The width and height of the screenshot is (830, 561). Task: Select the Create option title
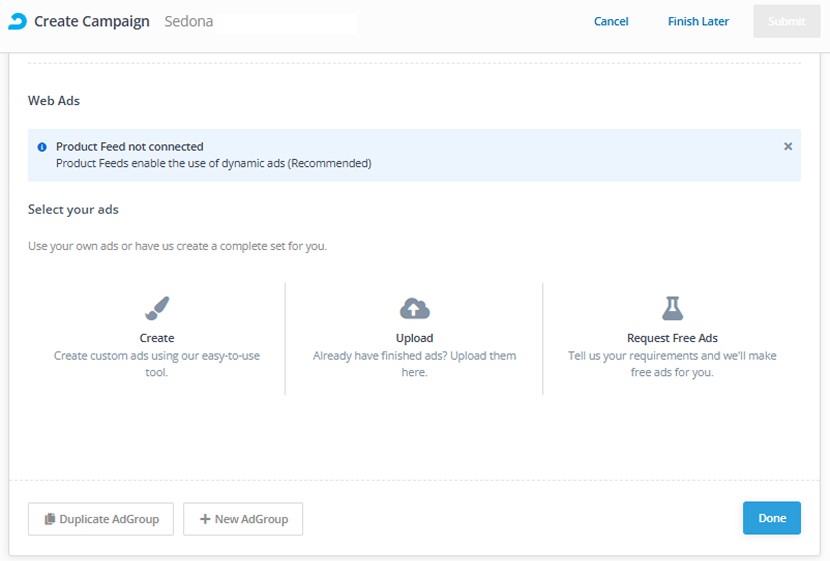pos(157,338)
